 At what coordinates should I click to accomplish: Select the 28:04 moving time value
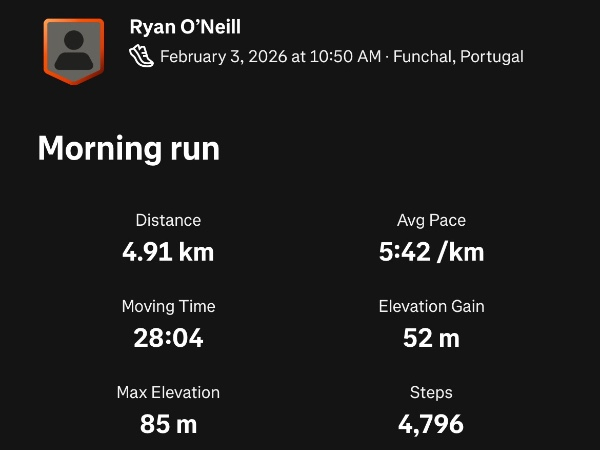168,337
